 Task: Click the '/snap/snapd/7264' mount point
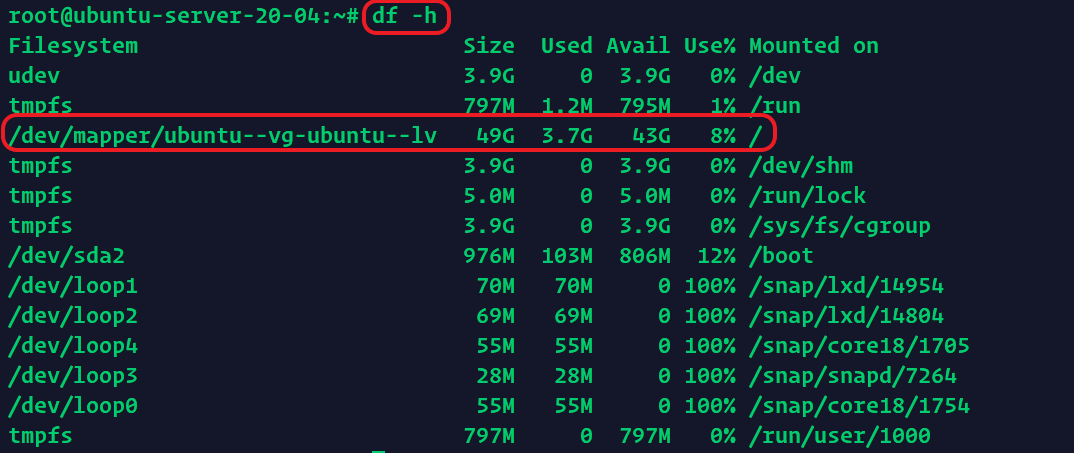(853, 376)
